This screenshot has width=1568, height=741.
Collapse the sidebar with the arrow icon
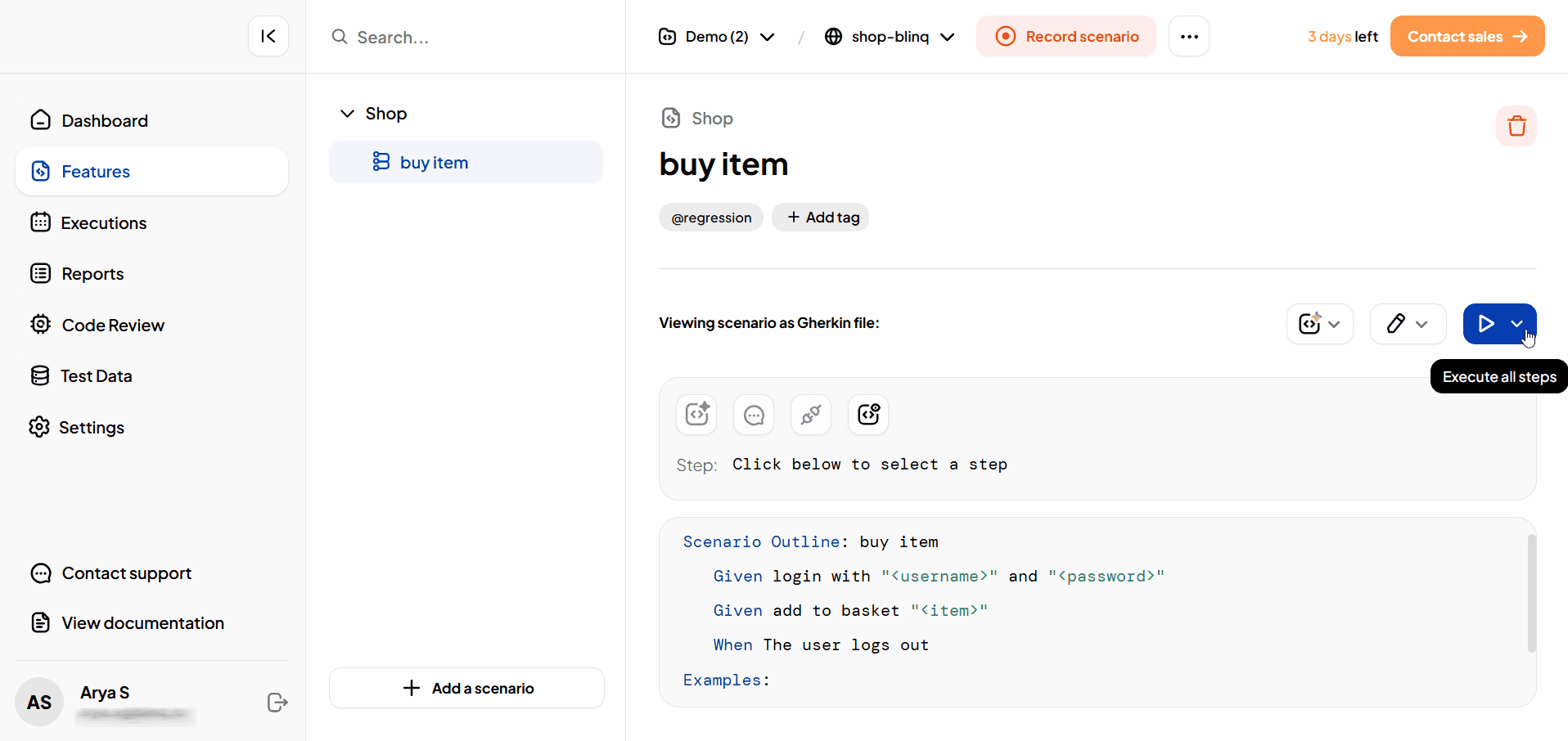[268, 36]
